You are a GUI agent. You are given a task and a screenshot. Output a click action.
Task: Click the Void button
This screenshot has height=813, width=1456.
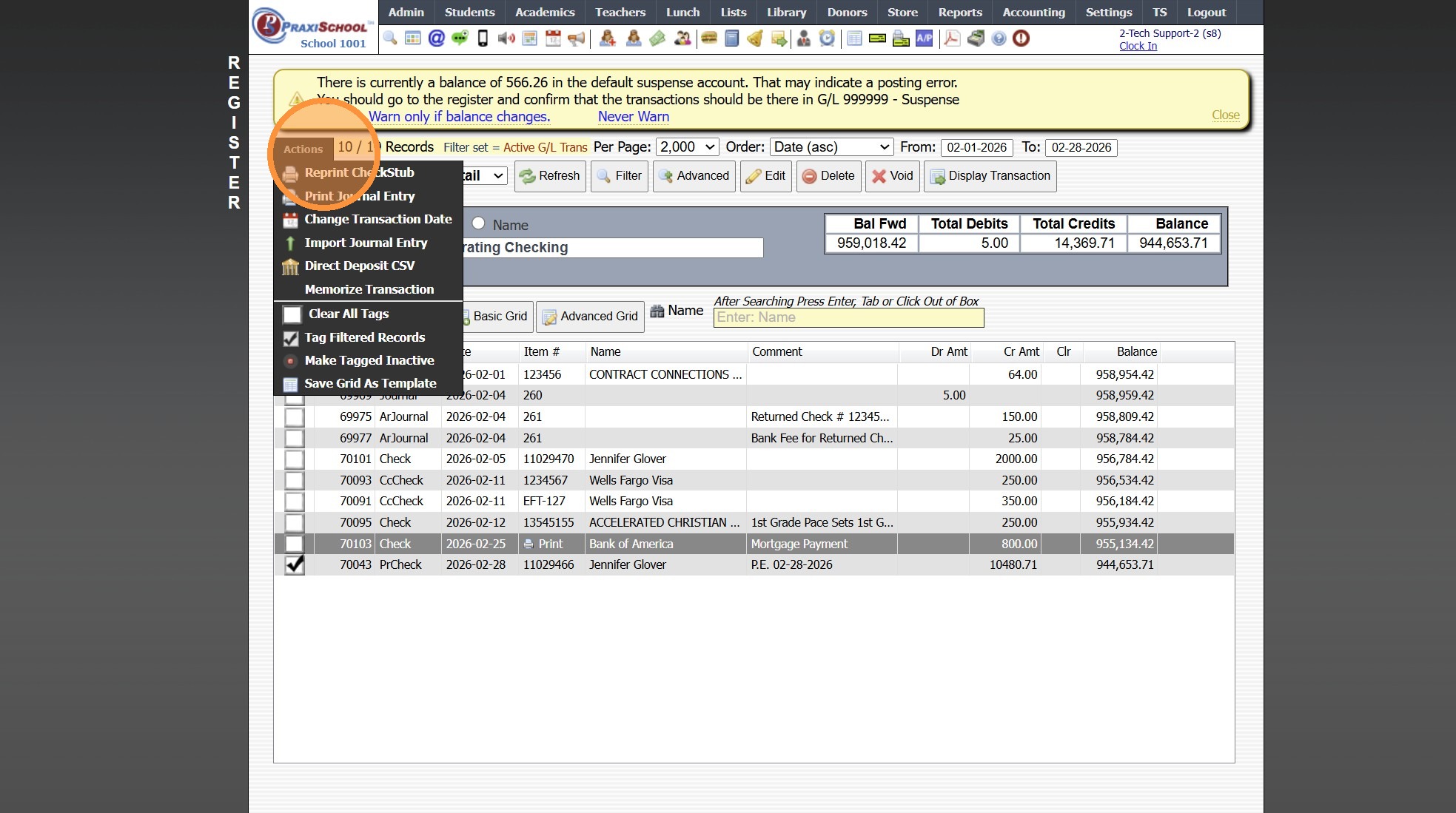click(892, 176)
